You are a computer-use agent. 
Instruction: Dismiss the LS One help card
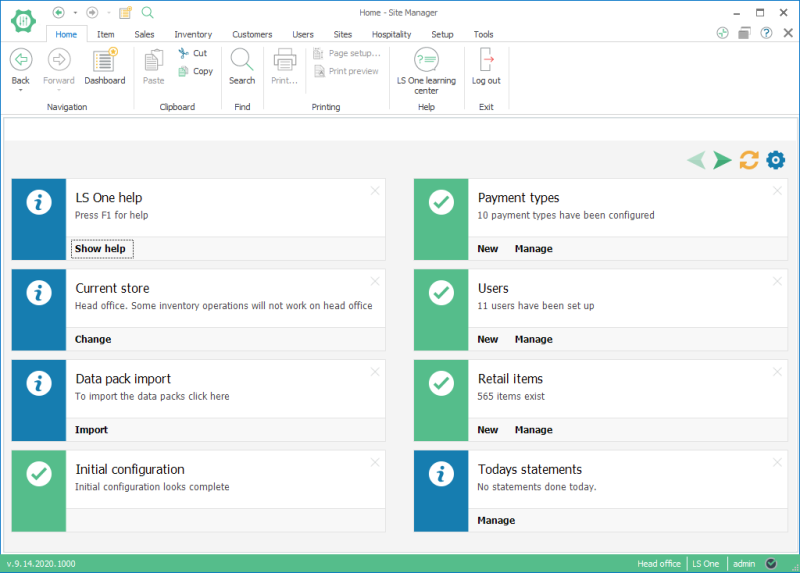coord(375,191)
